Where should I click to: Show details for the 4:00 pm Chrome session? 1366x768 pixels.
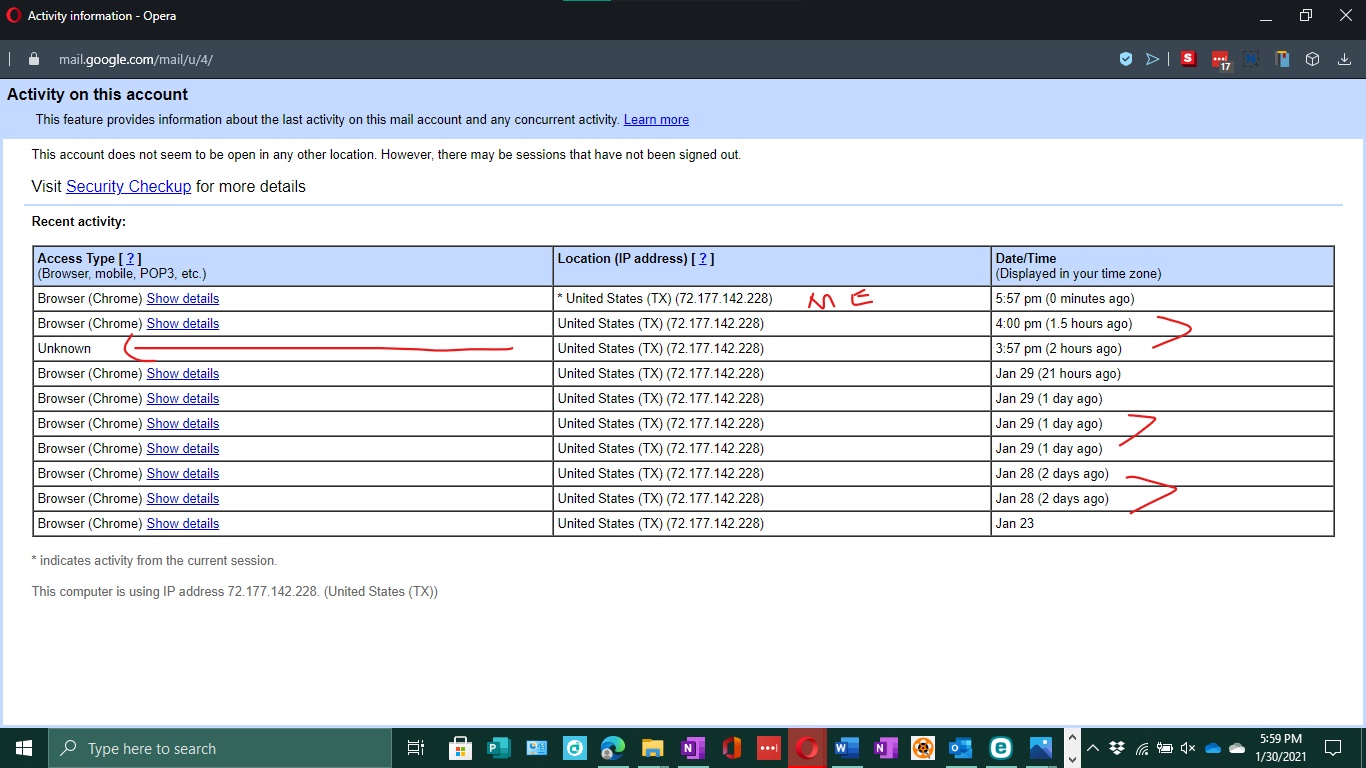(x=182, y=323)
